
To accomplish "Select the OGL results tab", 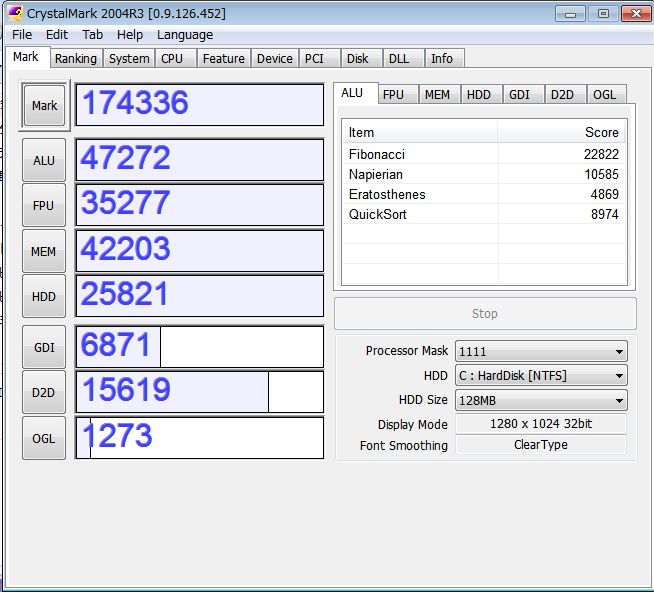I will [x=604, y=95].
